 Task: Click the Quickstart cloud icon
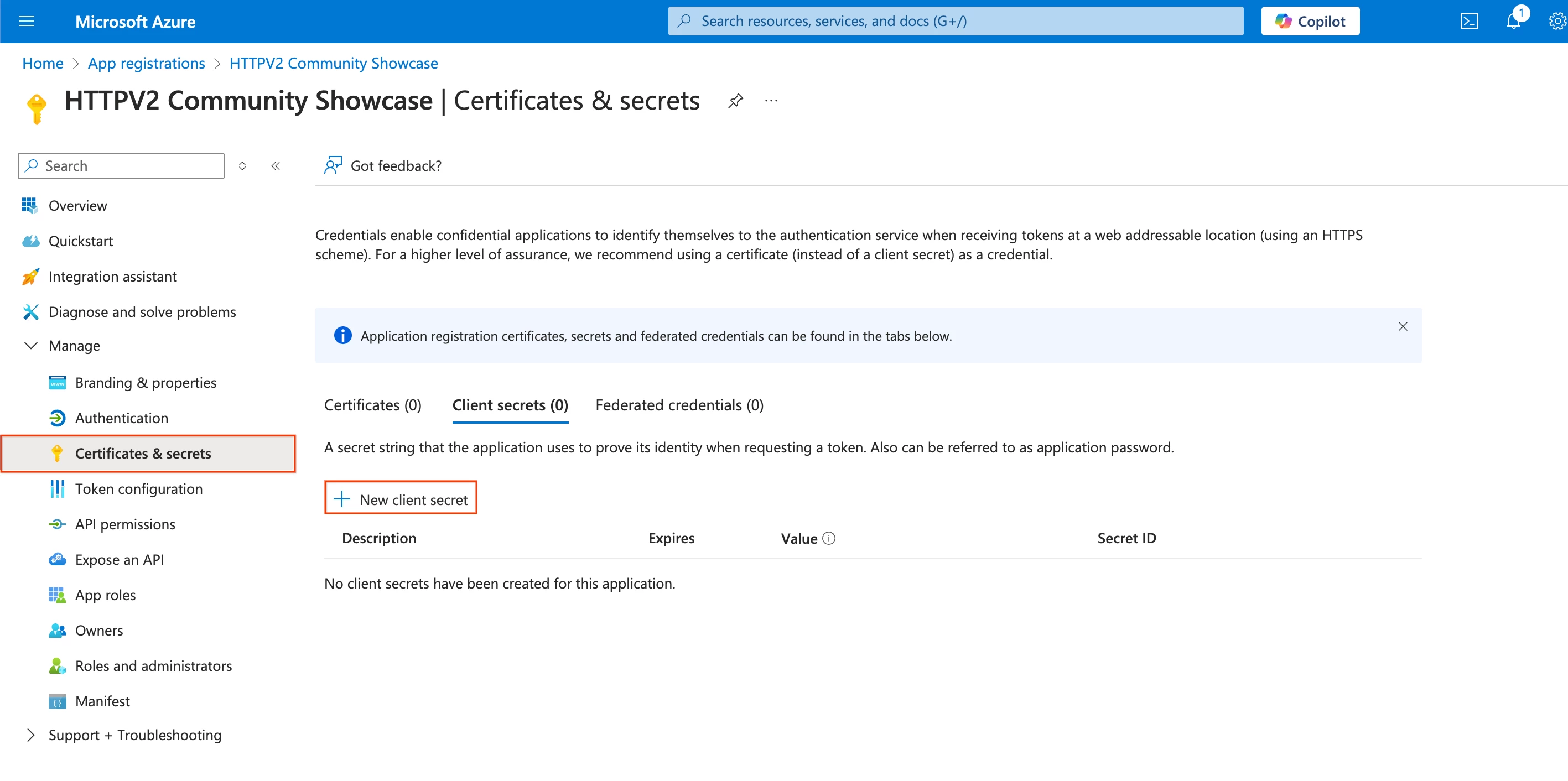pyautogui.click(x=30, y=241)
